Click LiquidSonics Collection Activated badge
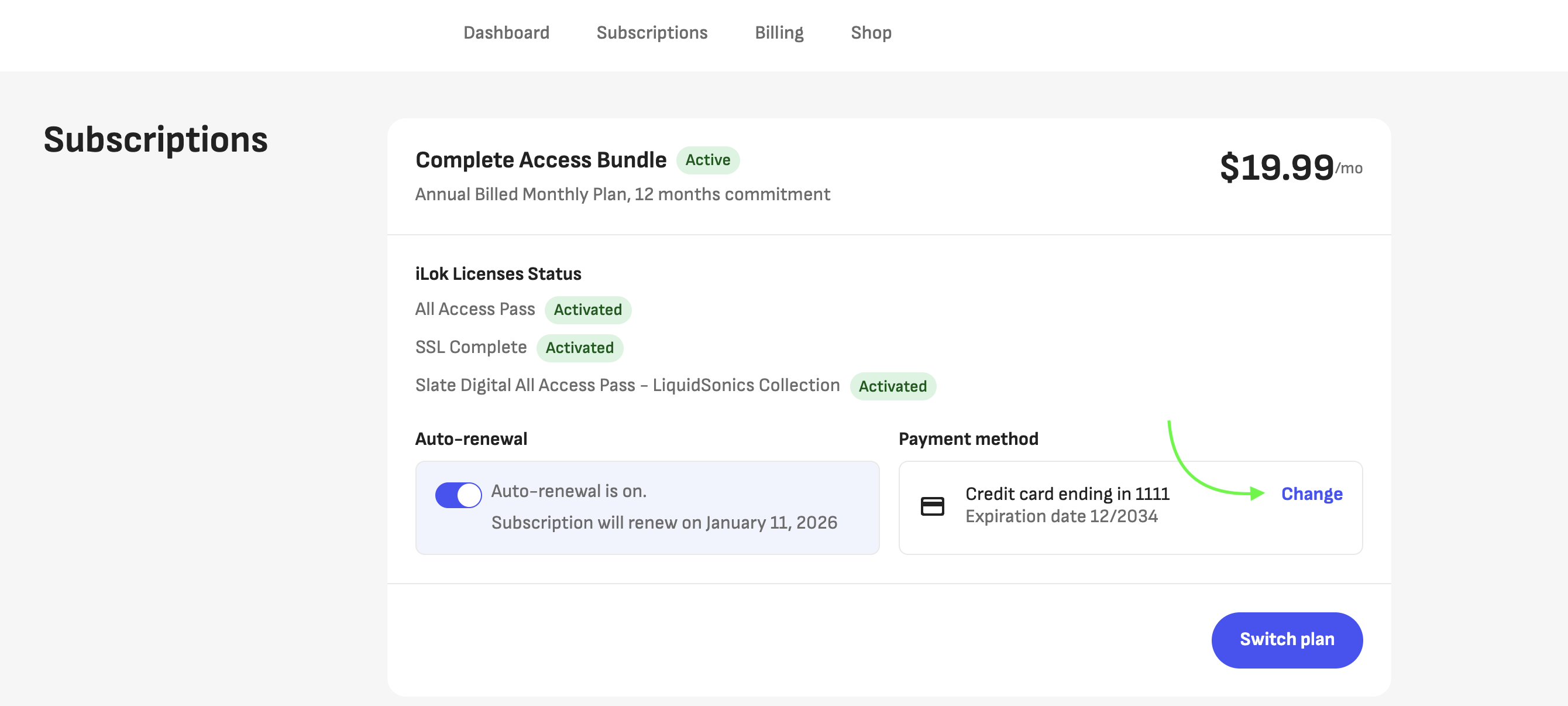 [892, 386]
